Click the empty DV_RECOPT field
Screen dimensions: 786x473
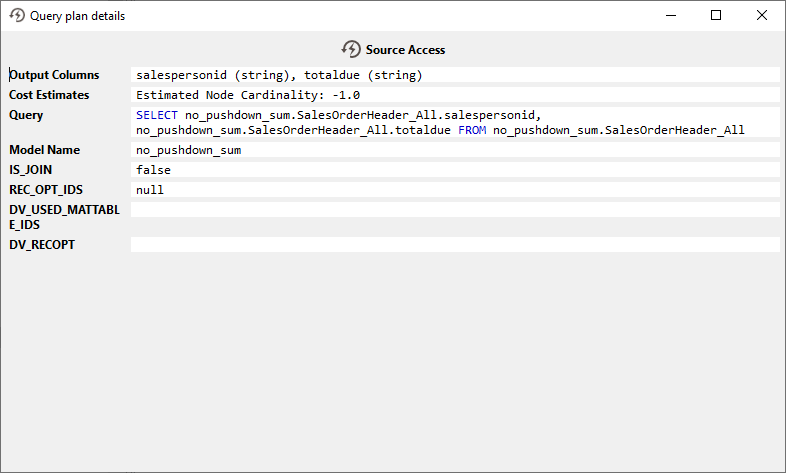[x=454, y=245]
